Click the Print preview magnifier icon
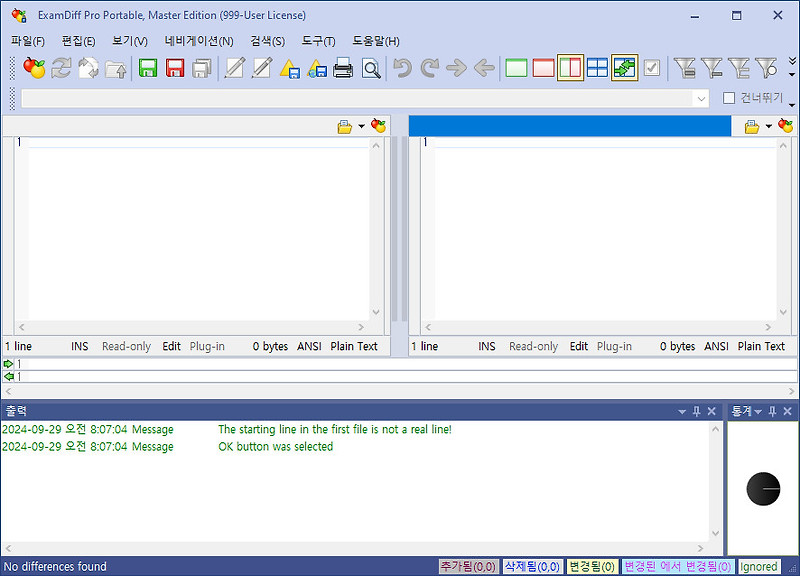This screenshot has width=800, height=576. [371, 68]
